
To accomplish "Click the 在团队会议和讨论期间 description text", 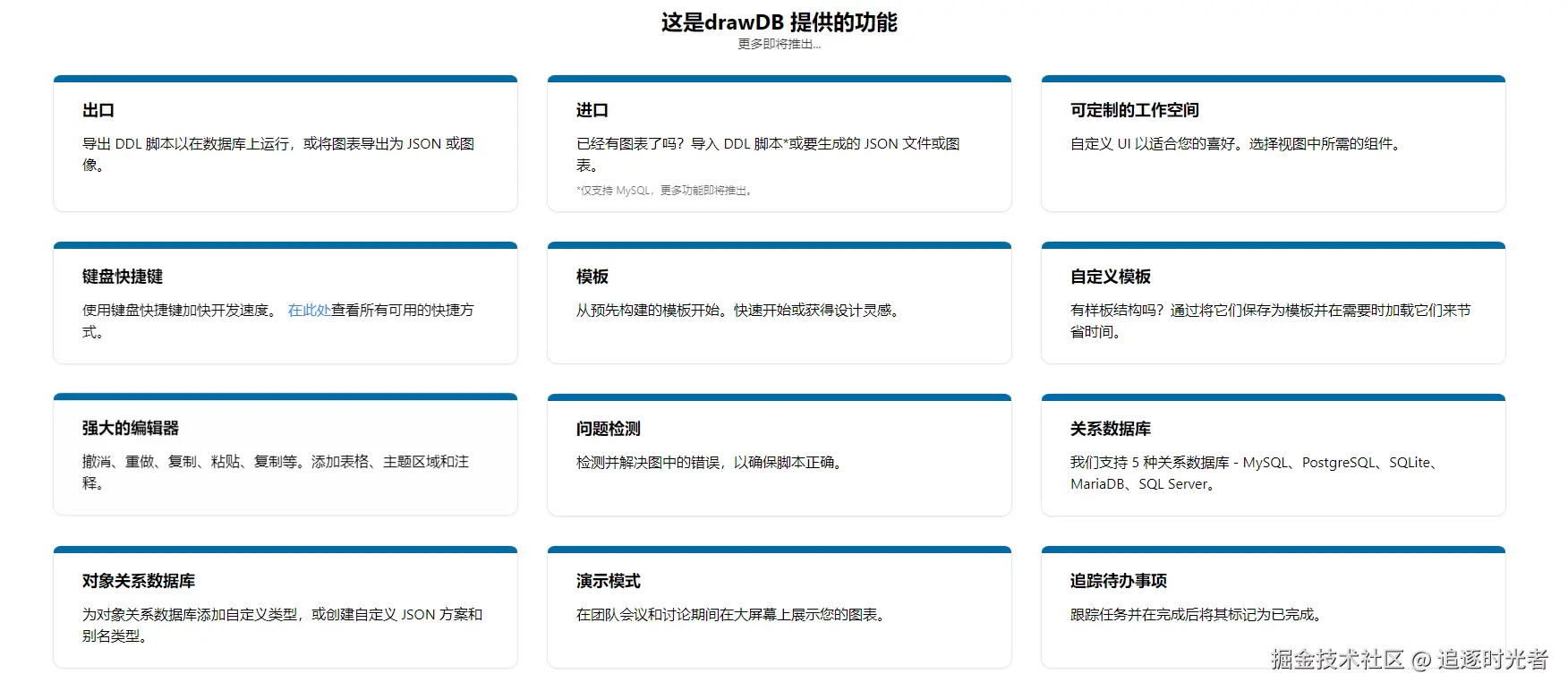I will coord(732,614).
